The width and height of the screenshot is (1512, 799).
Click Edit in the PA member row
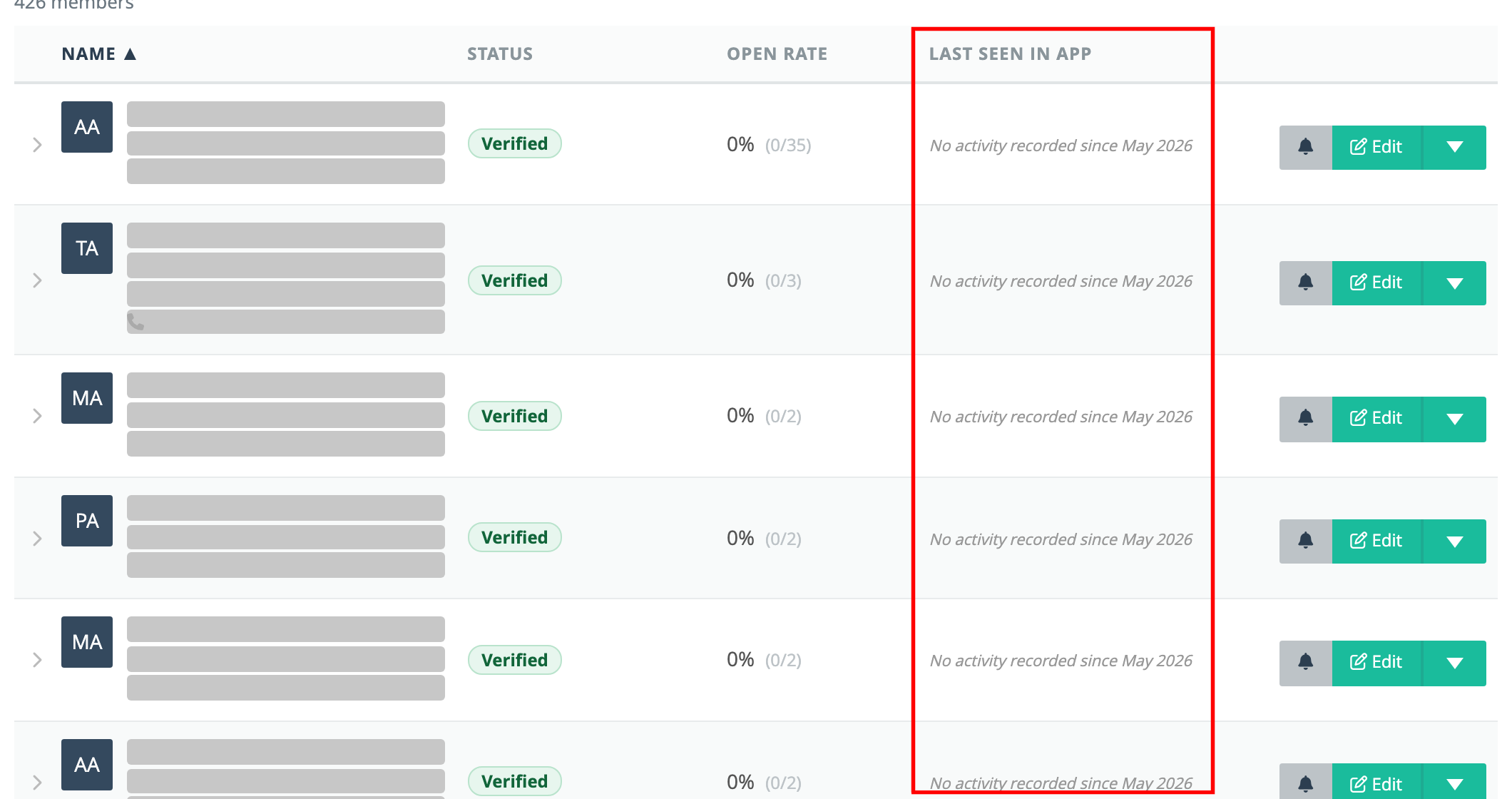coord(1376,541)
